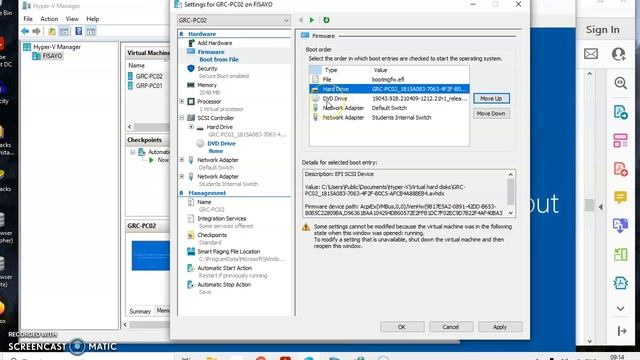This screenshot has height=360, width=640.
Task: Open the GRC-PC02 virtual machine dropdown
Action: pyautogui.click(x=234, y=20)
